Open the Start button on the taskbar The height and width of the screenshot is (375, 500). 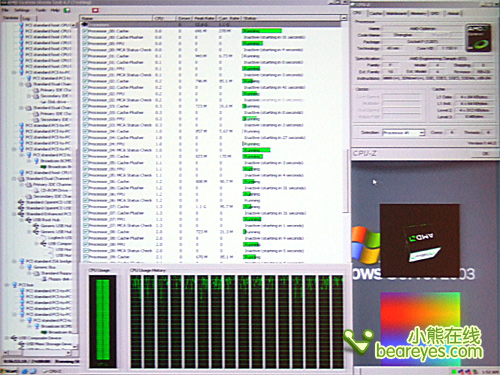[9, 371]
